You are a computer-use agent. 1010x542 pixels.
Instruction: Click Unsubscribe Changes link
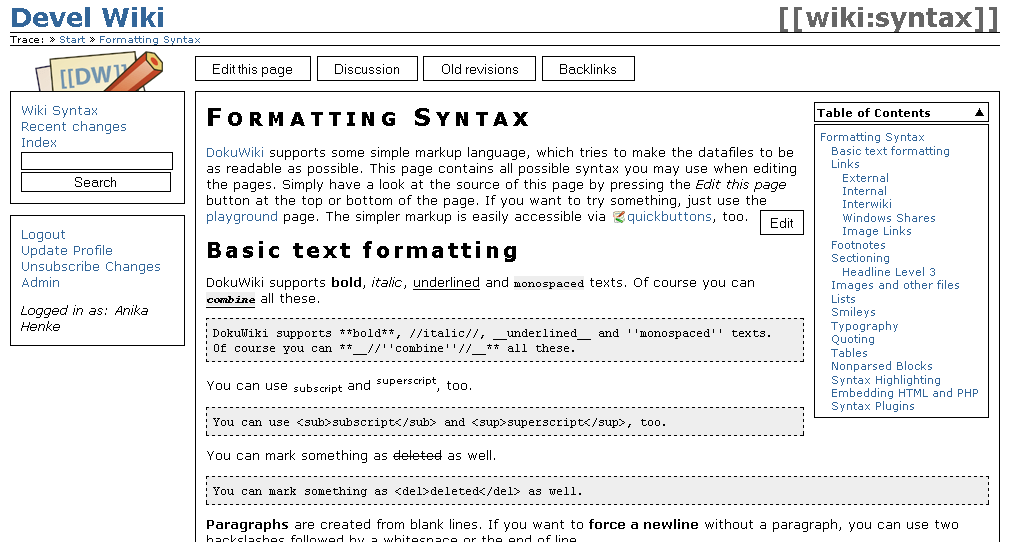coord(91,267)
